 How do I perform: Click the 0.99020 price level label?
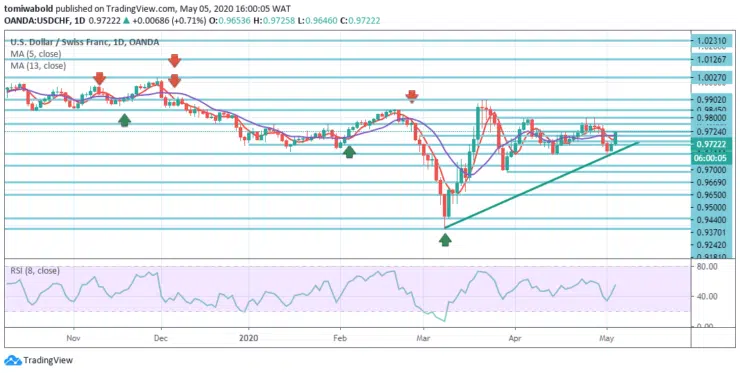tap(711, 100)
